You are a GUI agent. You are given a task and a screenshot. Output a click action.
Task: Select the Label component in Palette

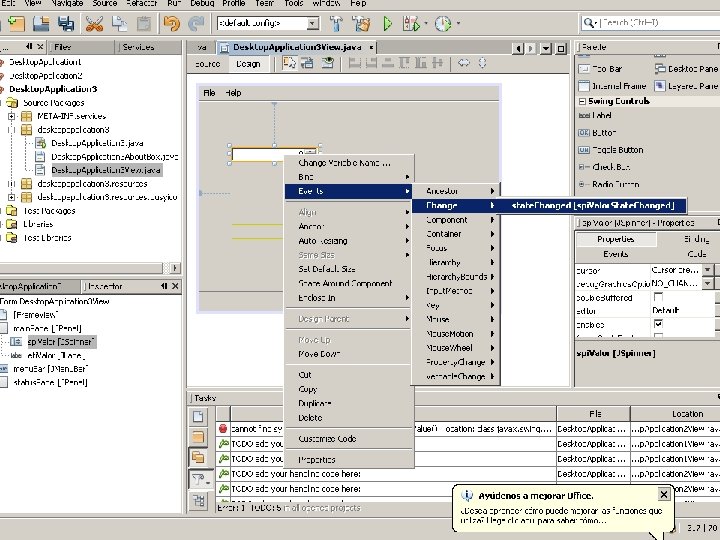point(601,115)
